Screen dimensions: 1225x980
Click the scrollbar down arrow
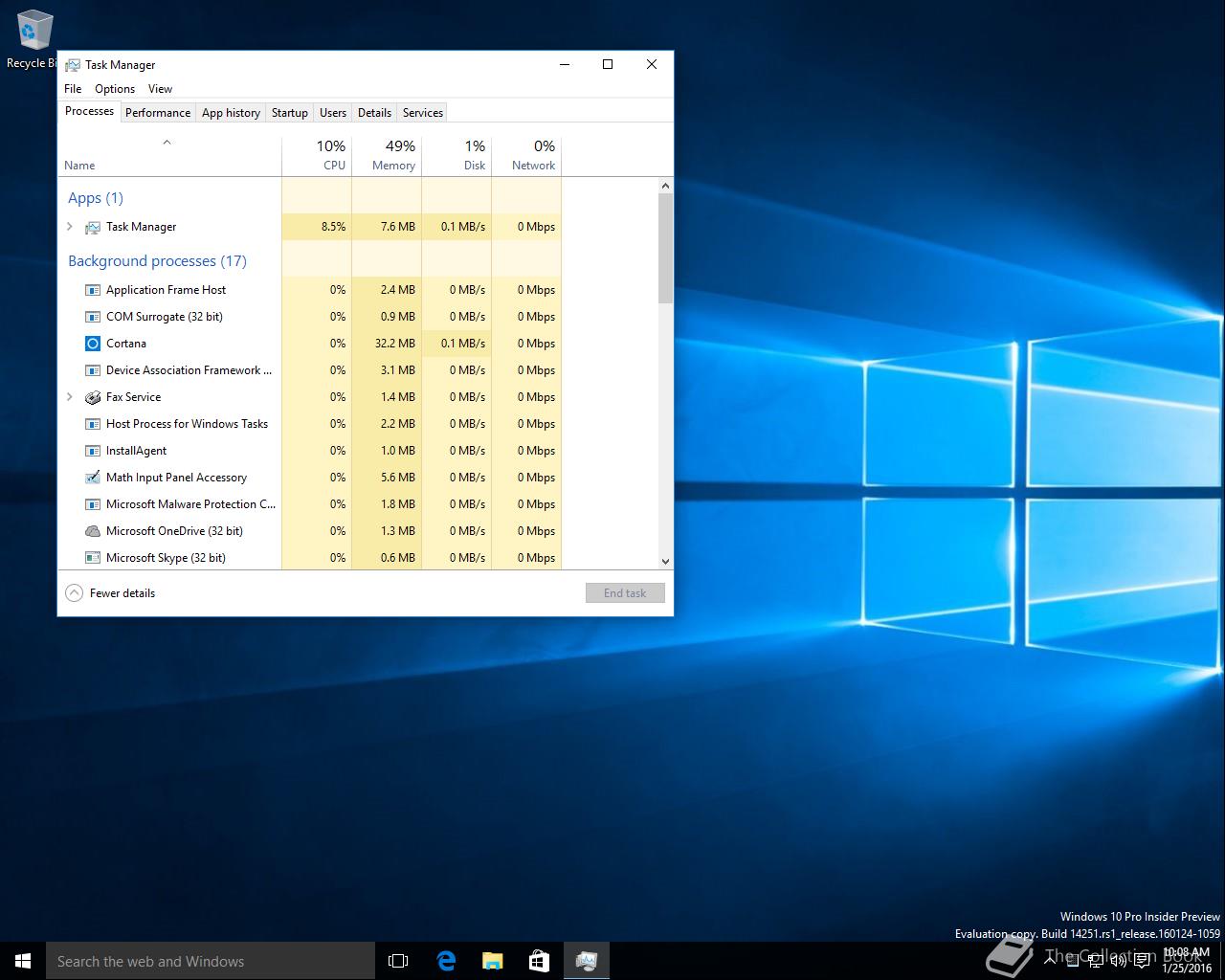(x=665, y=562)
